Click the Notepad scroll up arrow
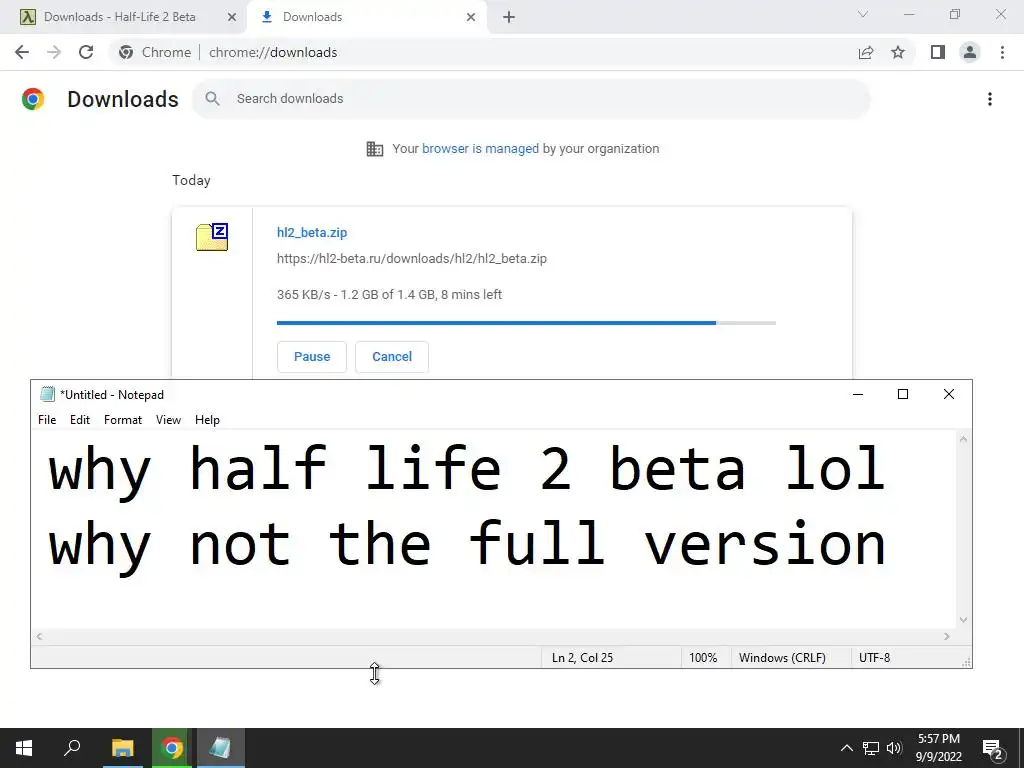 click(x=963, y=440)
